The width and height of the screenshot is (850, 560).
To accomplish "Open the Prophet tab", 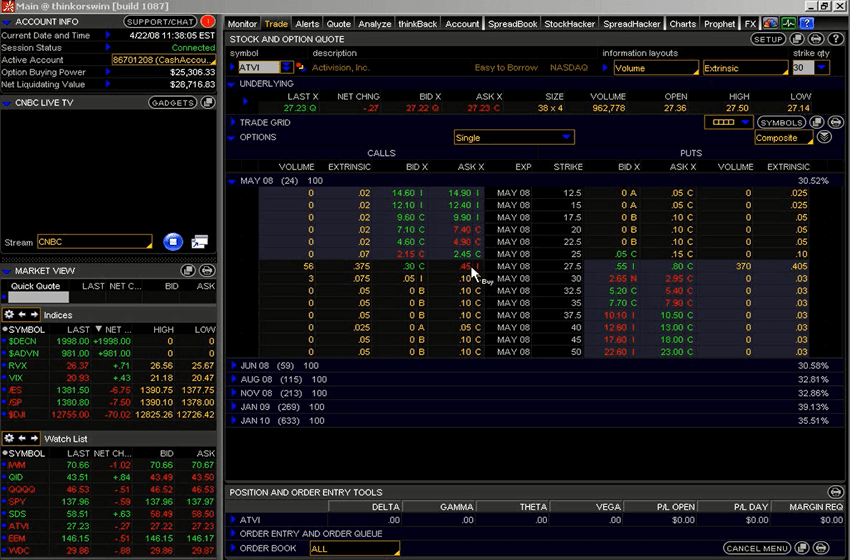I will point(719,24).
